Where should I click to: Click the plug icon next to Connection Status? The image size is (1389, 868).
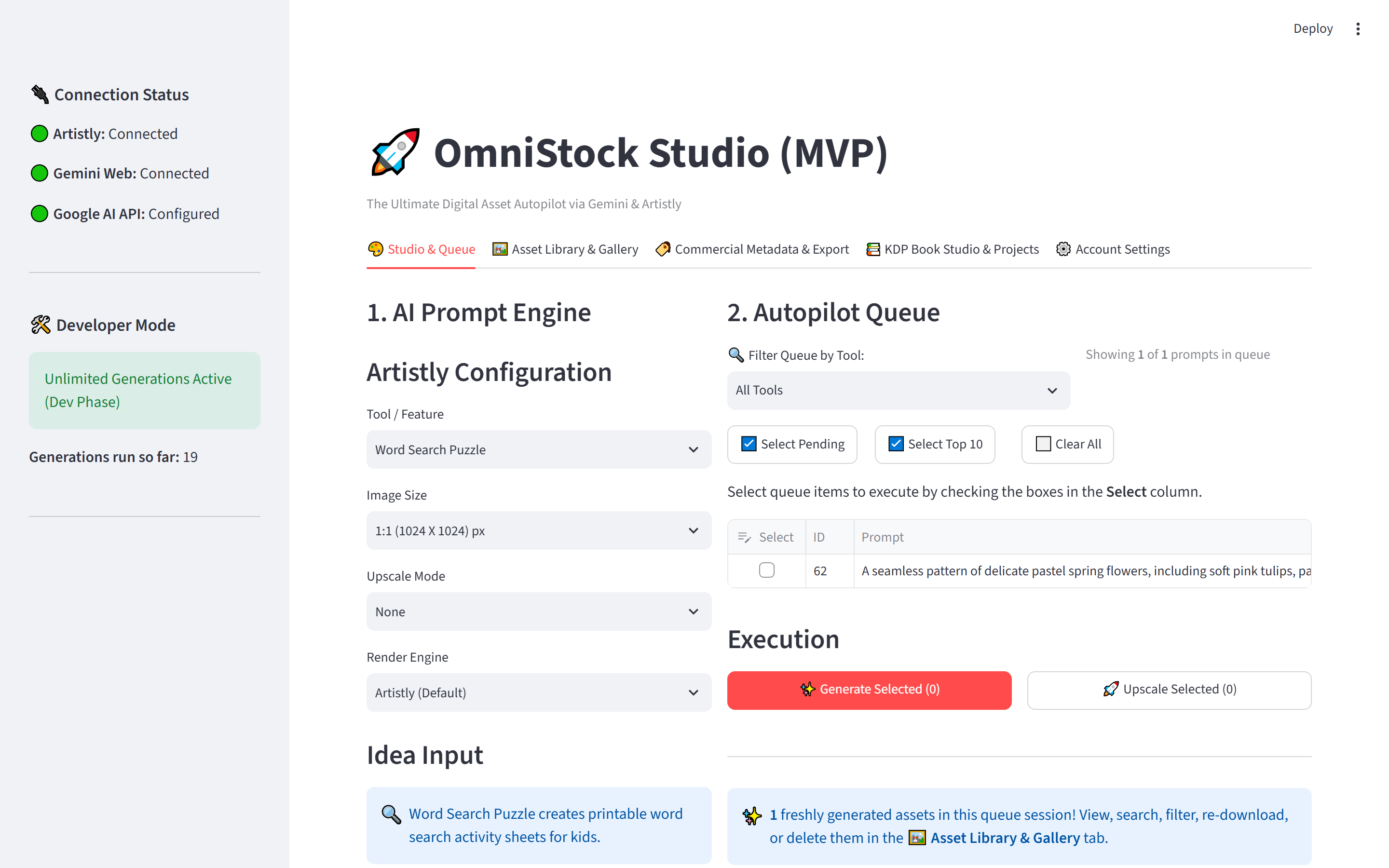coord(40,94)
